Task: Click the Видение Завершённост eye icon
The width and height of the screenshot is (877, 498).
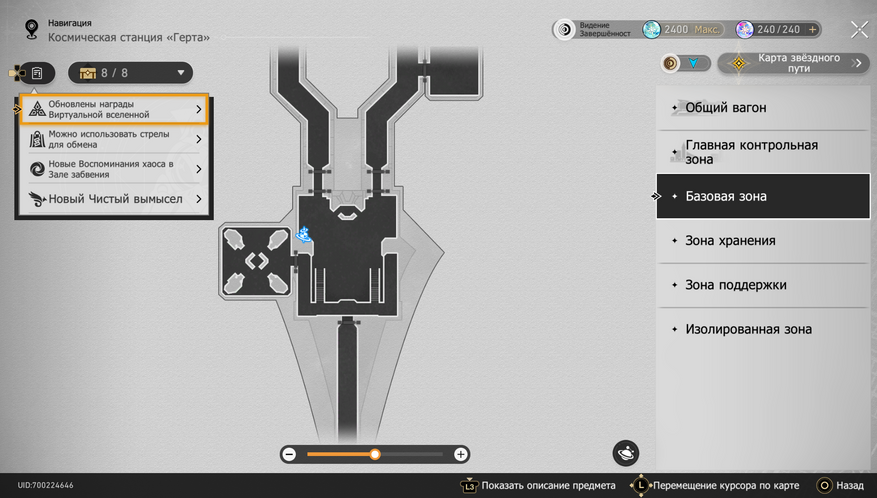Action: pos(565,30)
